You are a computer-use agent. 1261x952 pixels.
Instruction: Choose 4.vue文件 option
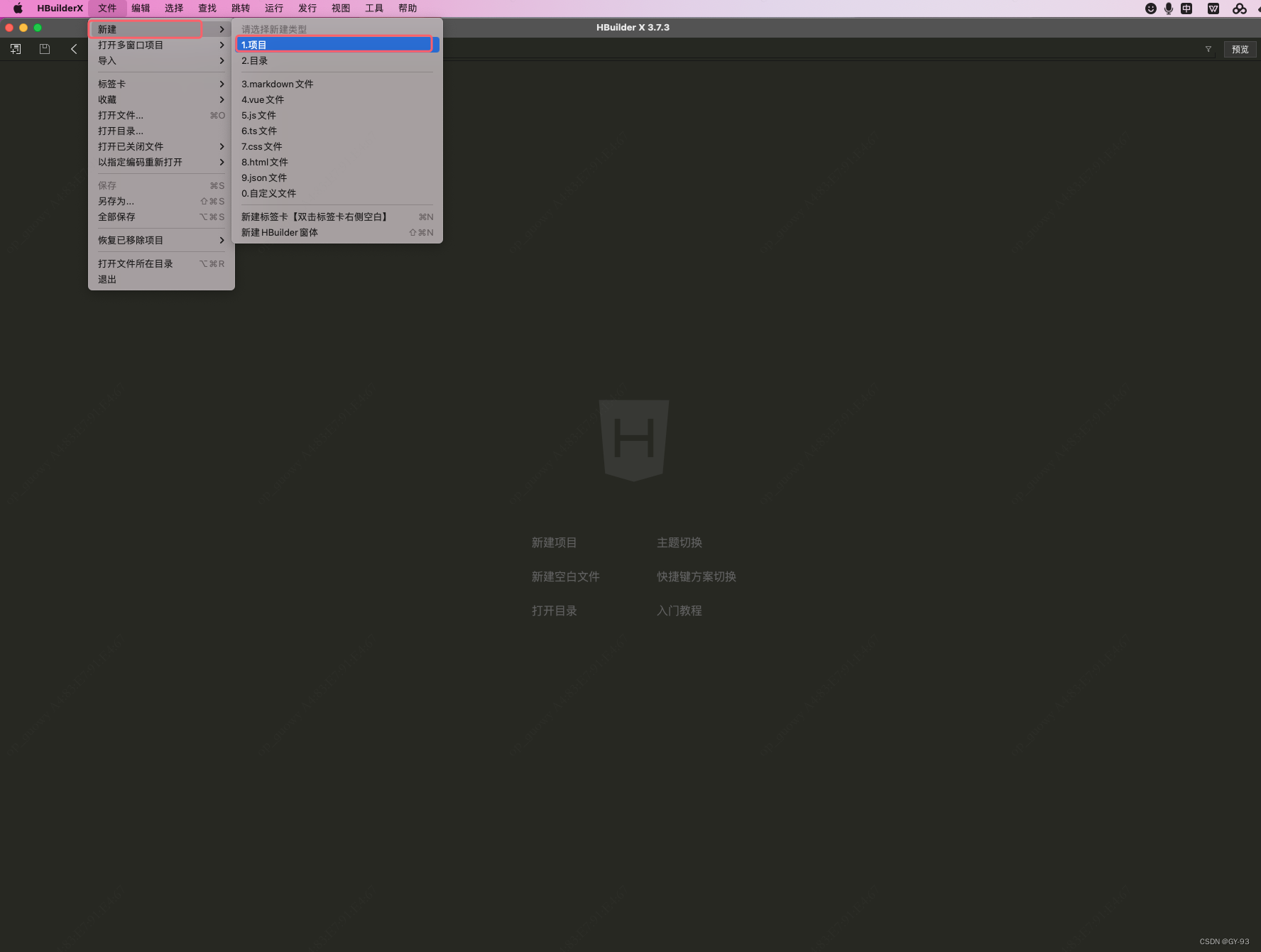coord(337,99)
